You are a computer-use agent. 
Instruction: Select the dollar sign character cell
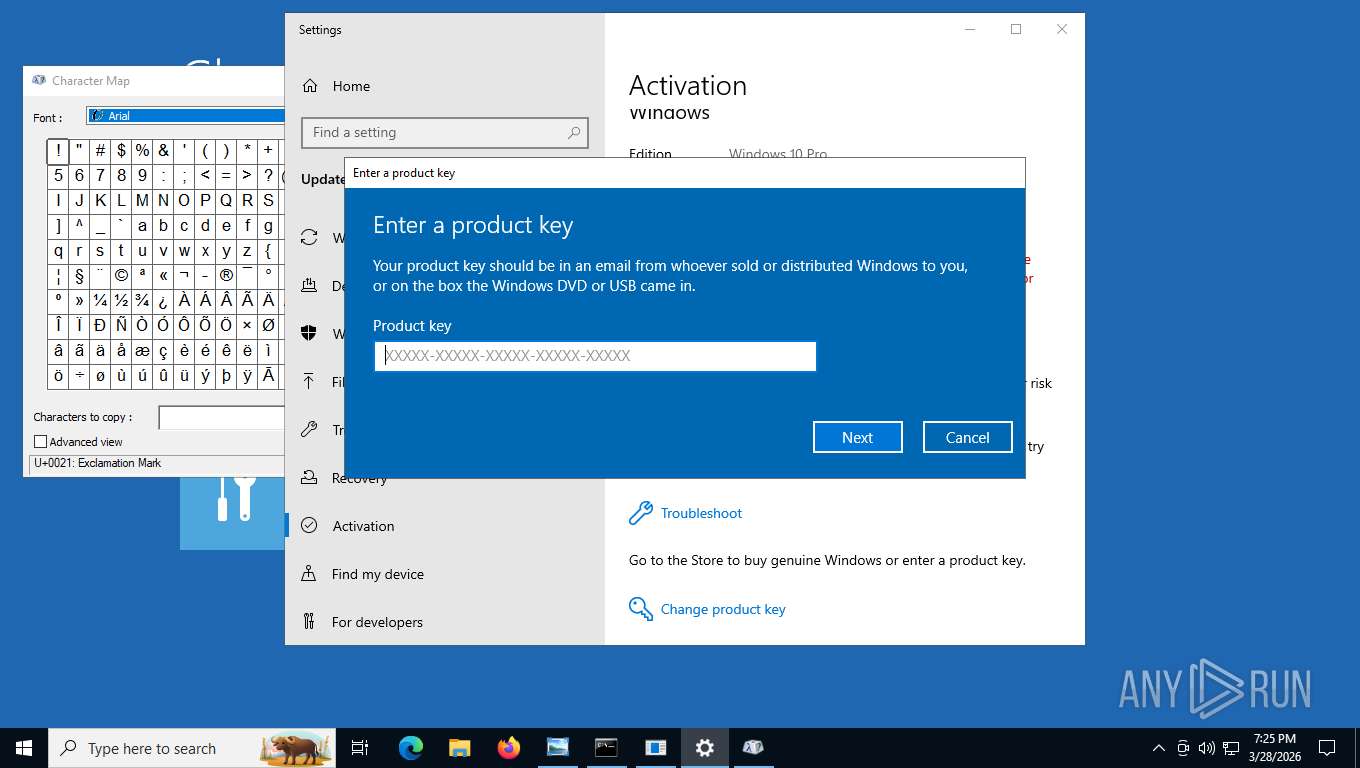[121, 151]
